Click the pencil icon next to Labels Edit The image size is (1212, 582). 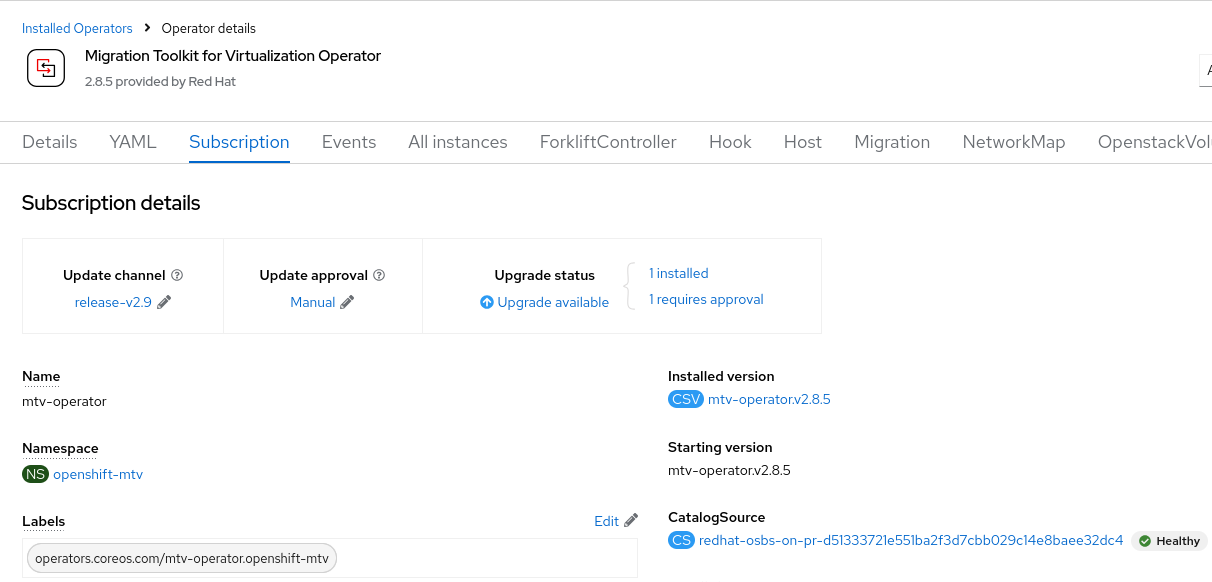coord(631,521)
